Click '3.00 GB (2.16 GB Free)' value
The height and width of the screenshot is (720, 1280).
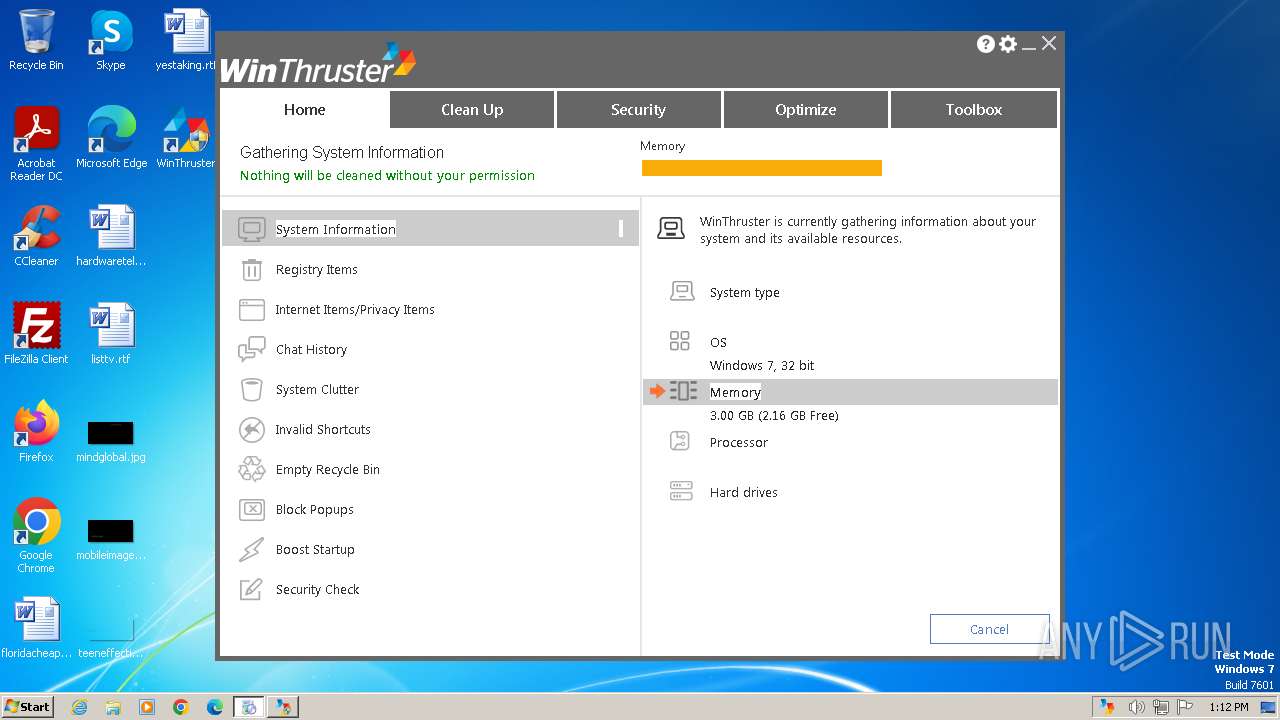774,415
